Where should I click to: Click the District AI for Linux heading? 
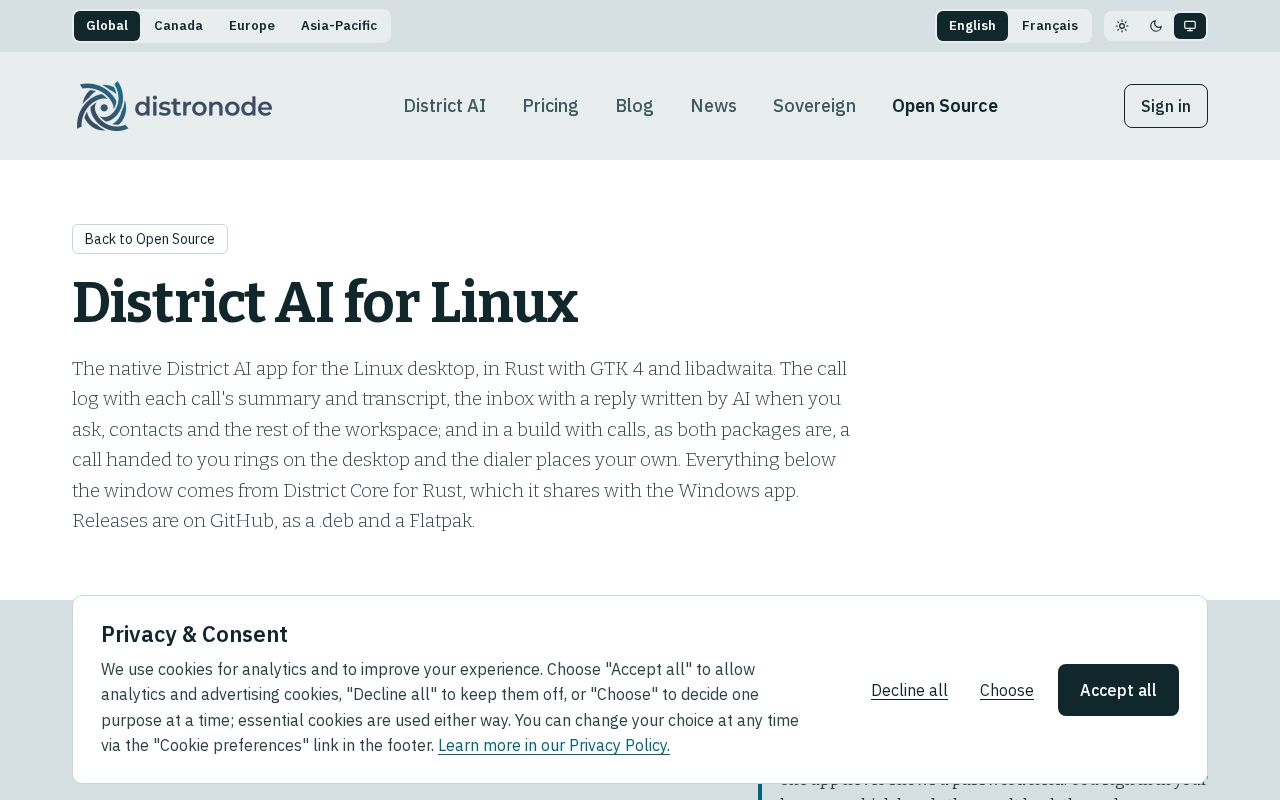(x=325, y=303)
